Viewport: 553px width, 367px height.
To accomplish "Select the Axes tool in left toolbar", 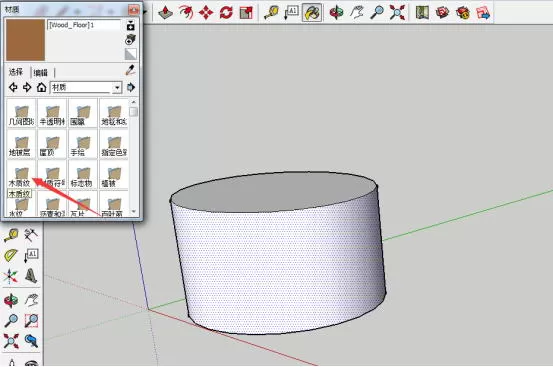I will pos(11,276).
